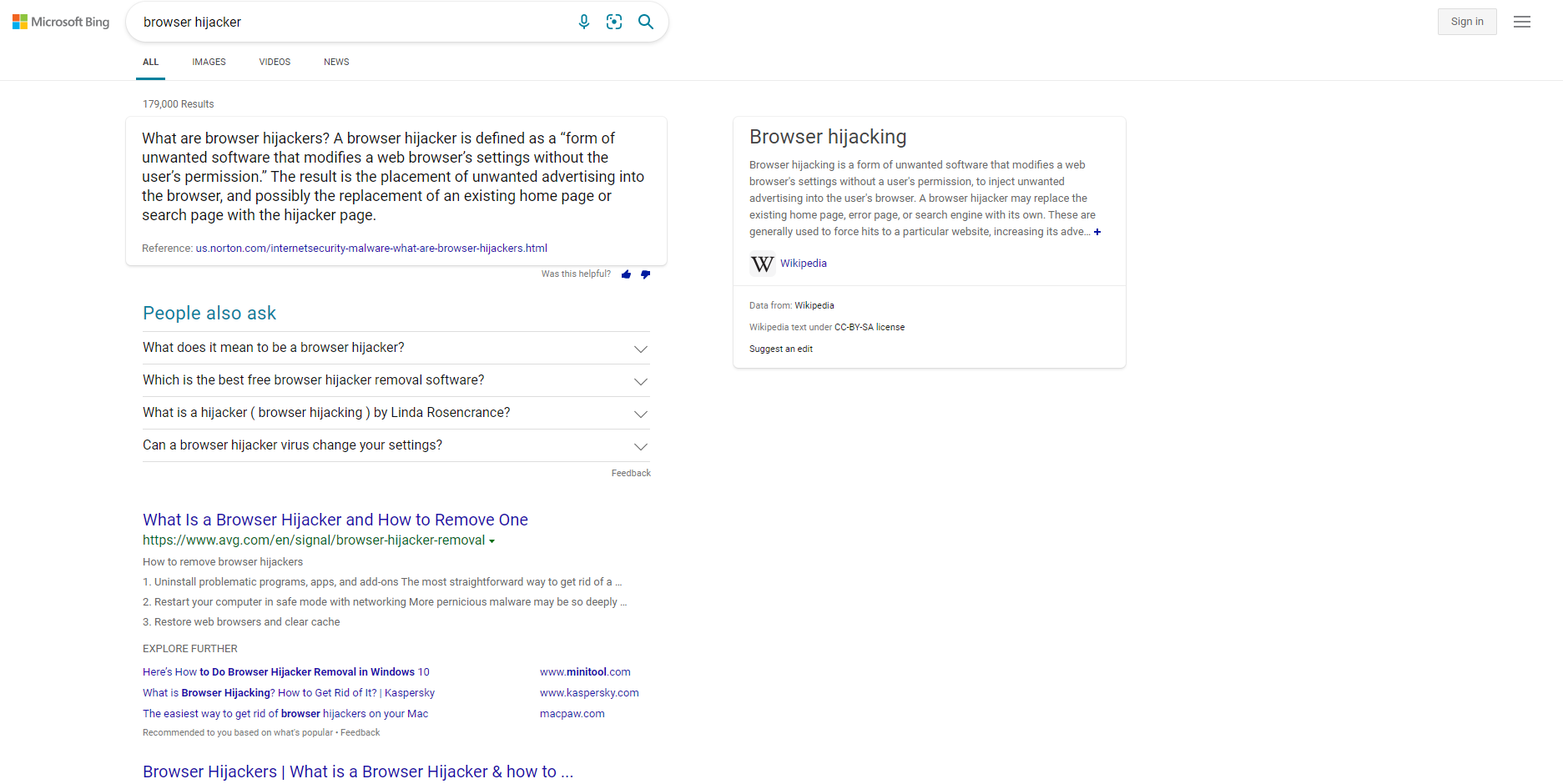
Task: Open the avg.com signal URL link
Action: [314, 540]
